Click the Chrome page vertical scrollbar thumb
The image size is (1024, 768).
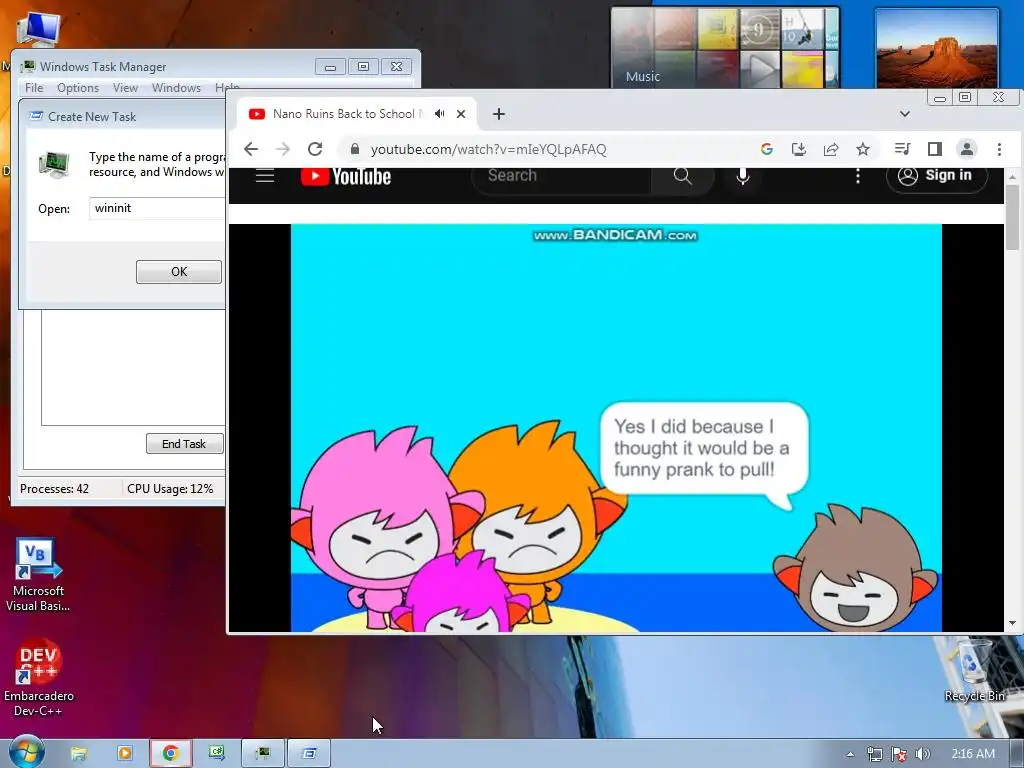(x=1012, y=217)
